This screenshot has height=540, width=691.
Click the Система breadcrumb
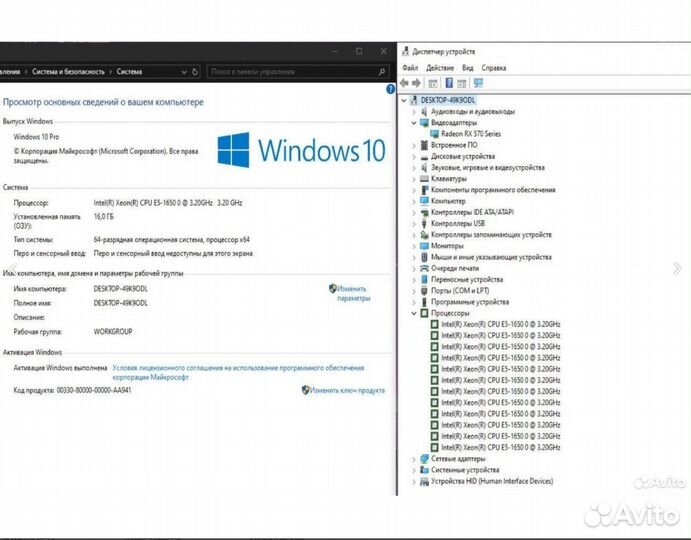(129, 71)
